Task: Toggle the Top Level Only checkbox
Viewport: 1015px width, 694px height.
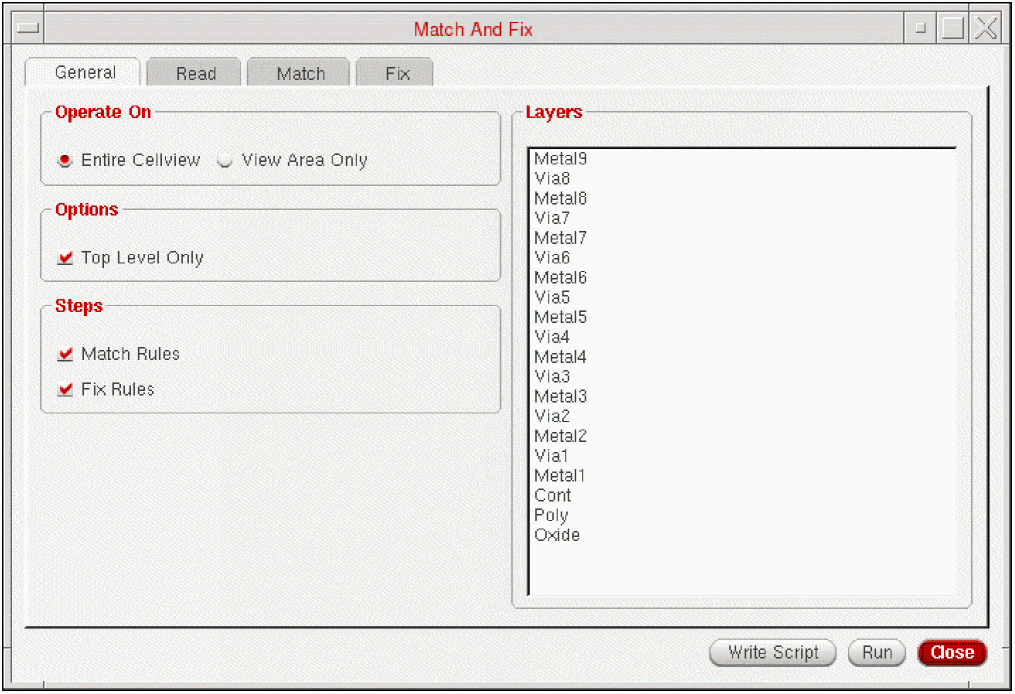Action: point(65,258)
